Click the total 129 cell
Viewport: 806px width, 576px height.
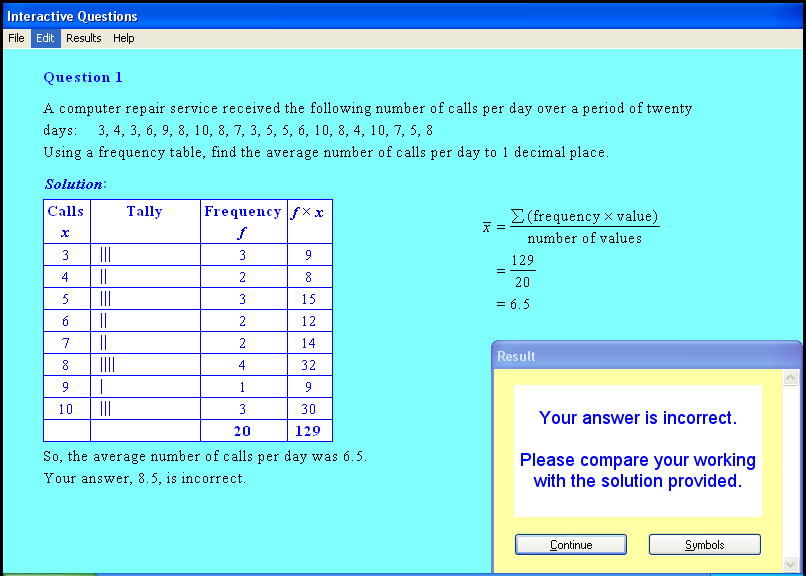coord(309,431)
